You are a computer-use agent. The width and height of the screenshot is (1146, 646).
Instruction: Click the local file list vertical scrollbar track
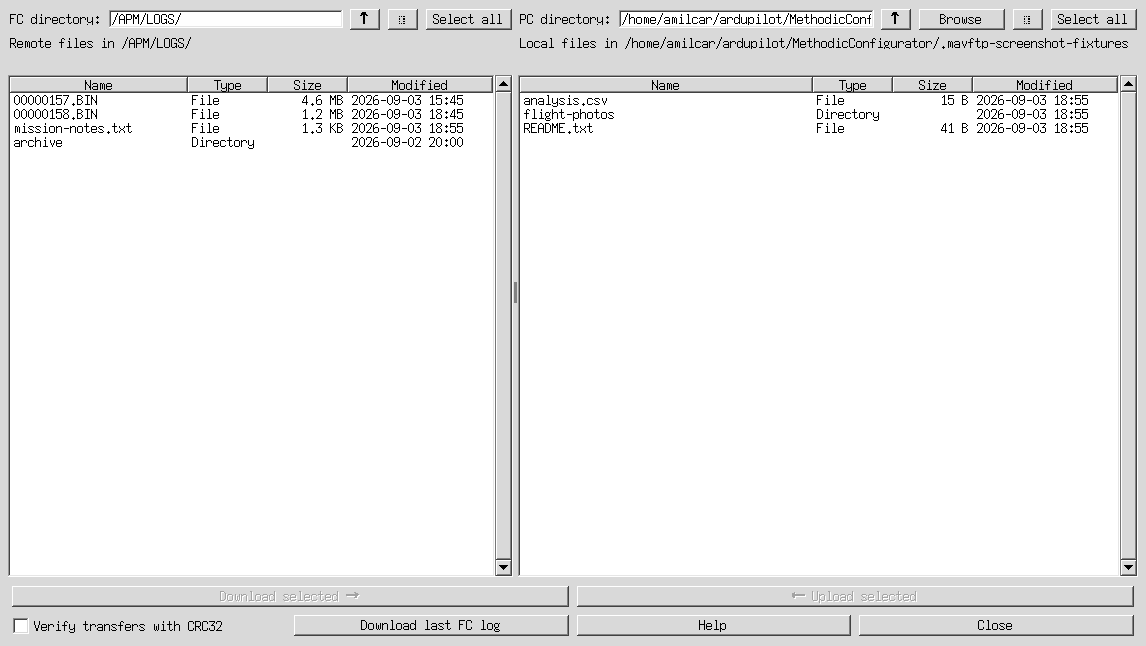click(x=1128, y=325)
